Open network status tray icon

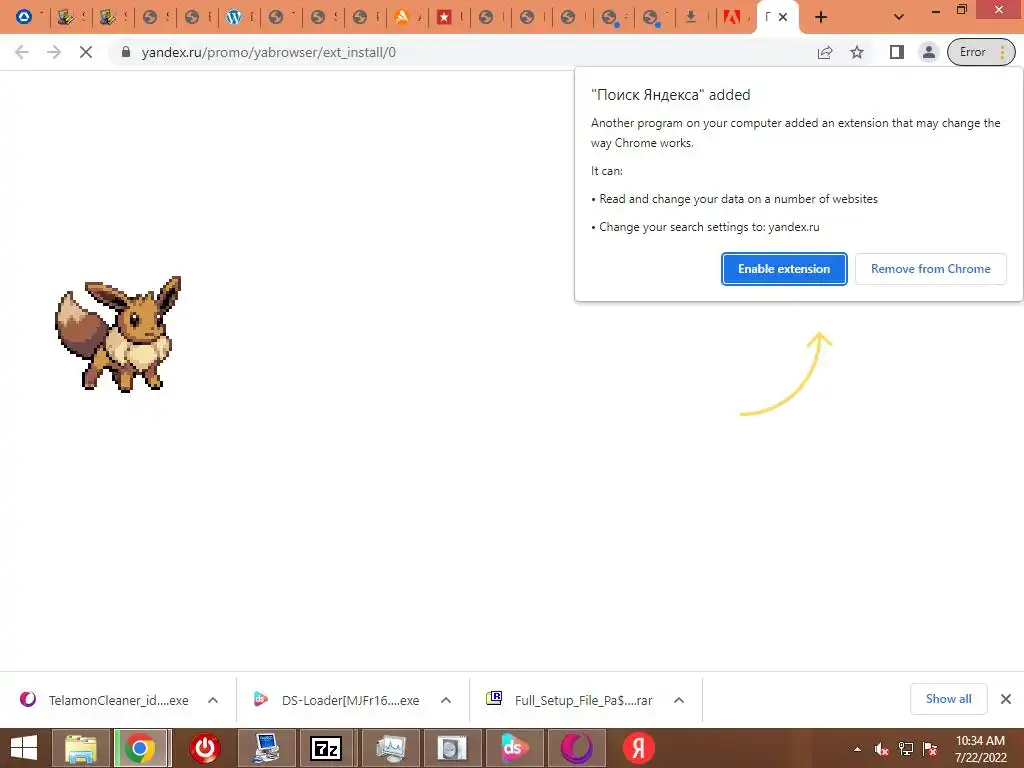906,749
